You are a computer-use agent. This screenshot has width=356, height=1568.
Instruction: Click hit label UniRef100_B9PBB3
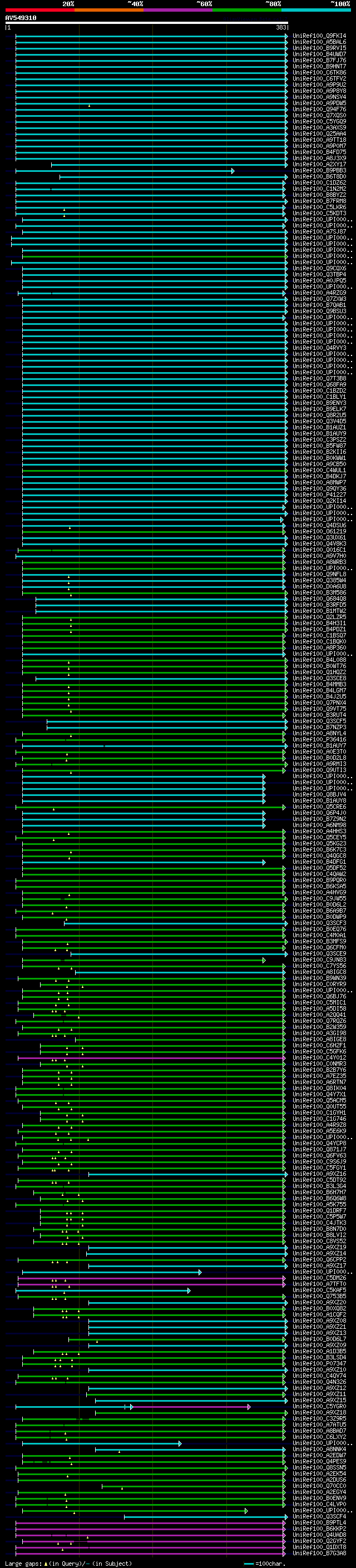tap(319, 170)
